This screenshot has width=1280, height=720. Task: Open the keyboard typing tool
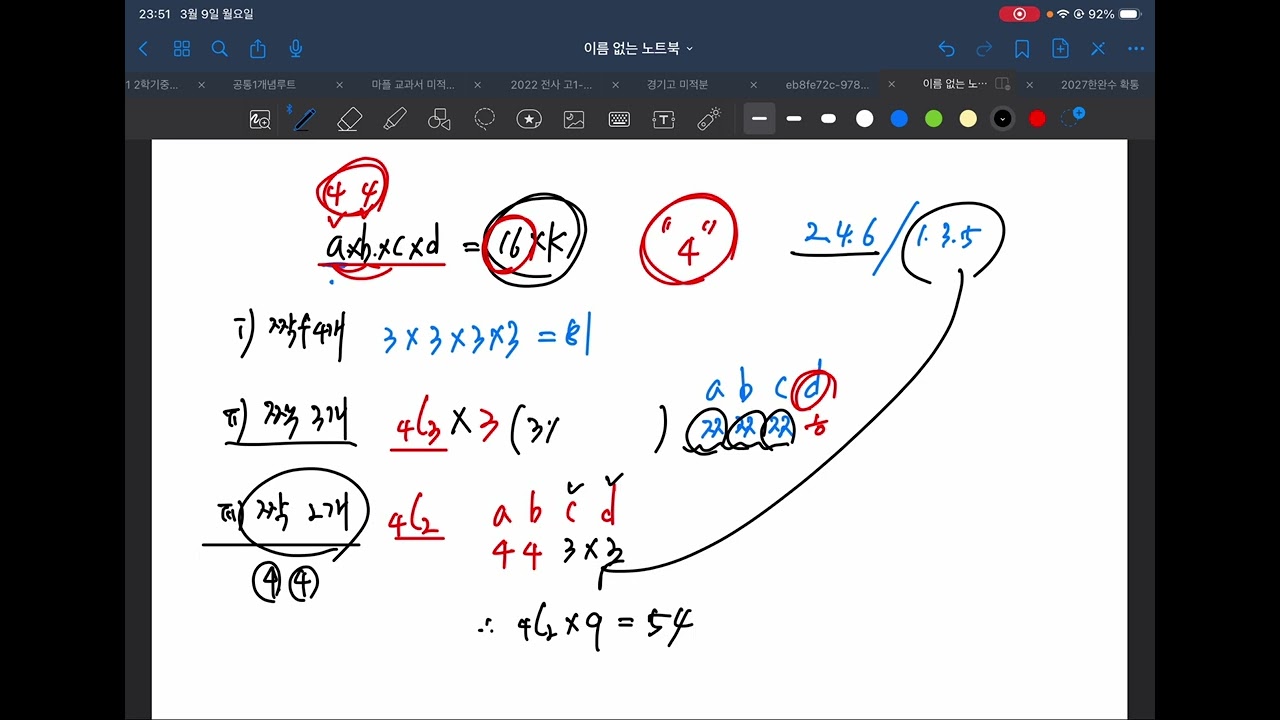coord(619,120)
